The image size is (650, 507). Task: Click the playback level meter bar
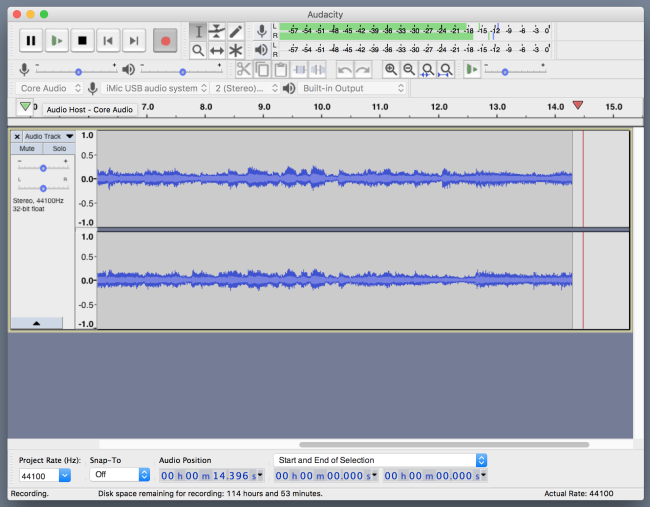415,50
